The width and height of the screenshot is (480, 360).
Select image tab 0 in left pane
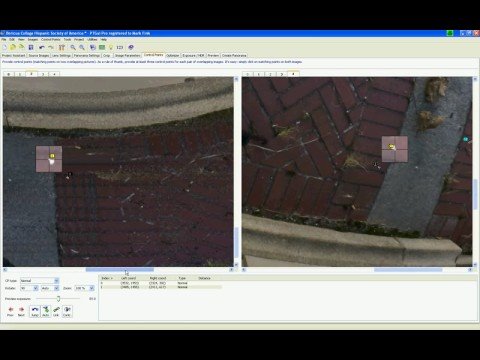click(9, 74)
